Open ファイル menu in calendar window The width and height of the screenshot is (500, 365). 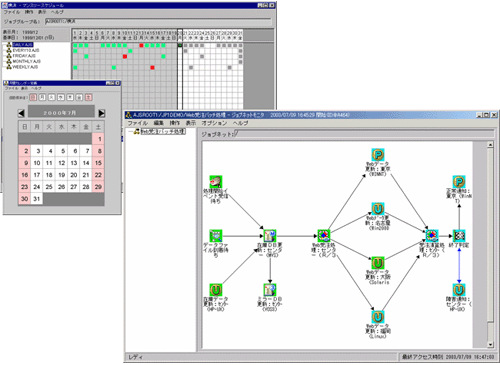[x=11, y=88]
